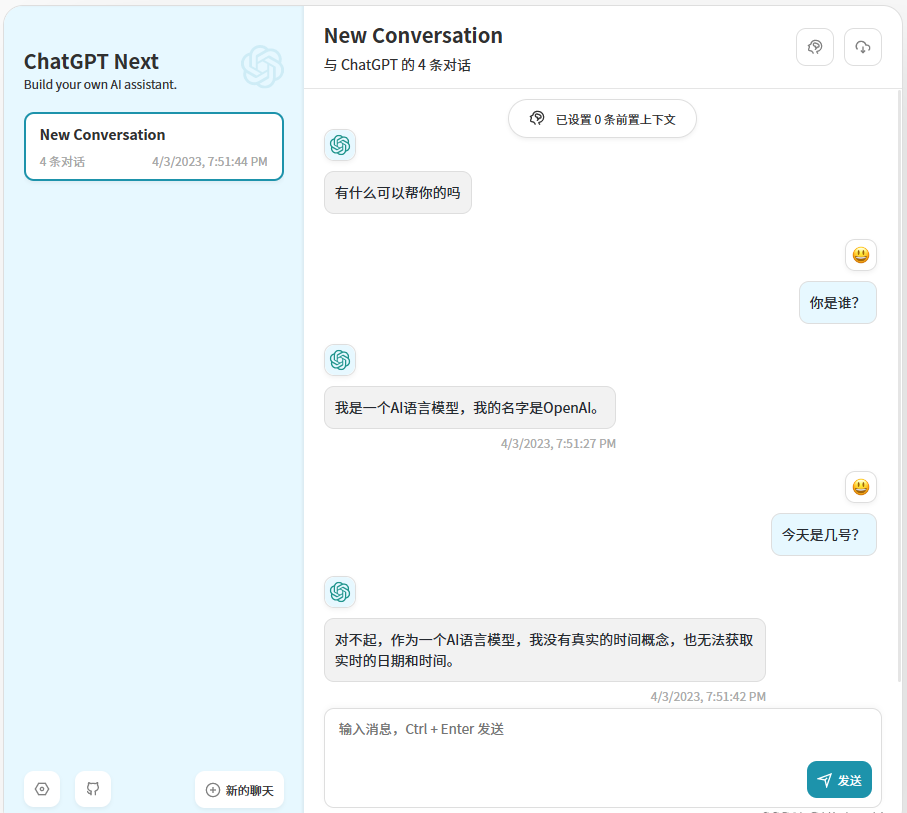This screenshot has width=907, height=813.
Task: Open the project's GitHub page icon
Action: pyautogui.click(x=92, y=789)
